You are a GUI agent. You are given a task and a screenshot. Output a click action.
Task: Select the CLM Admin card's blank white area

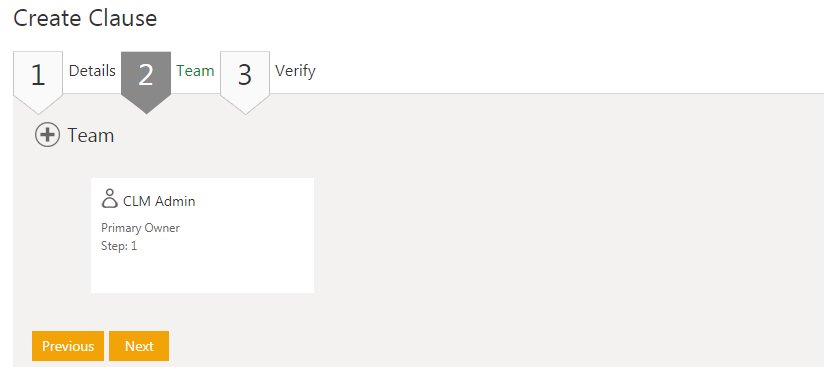click(x=202, y=271)
